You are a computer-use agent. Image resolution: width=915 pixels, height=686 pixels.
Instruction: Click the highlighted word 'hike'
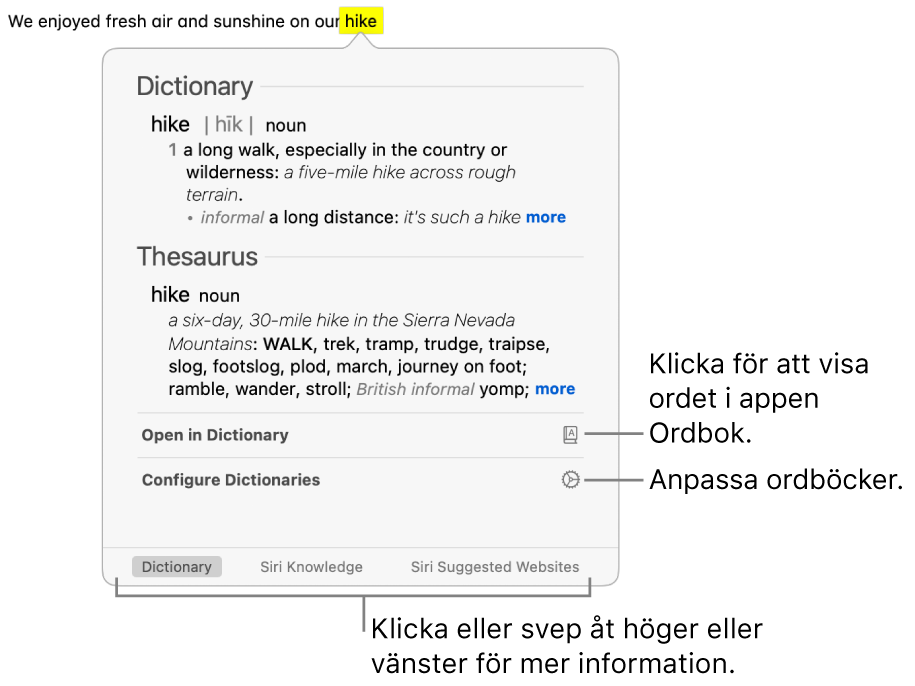361,21
